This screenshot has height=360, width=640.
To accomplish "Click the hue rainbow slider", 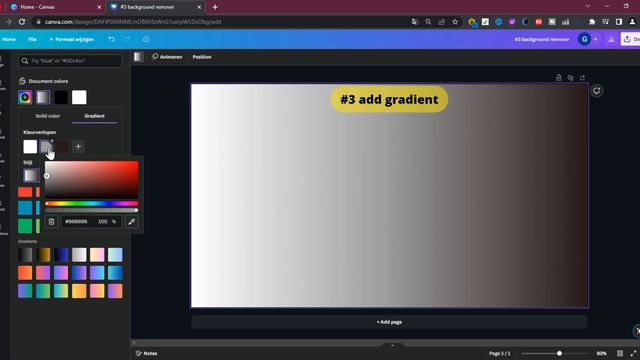I will click(92, 203).
